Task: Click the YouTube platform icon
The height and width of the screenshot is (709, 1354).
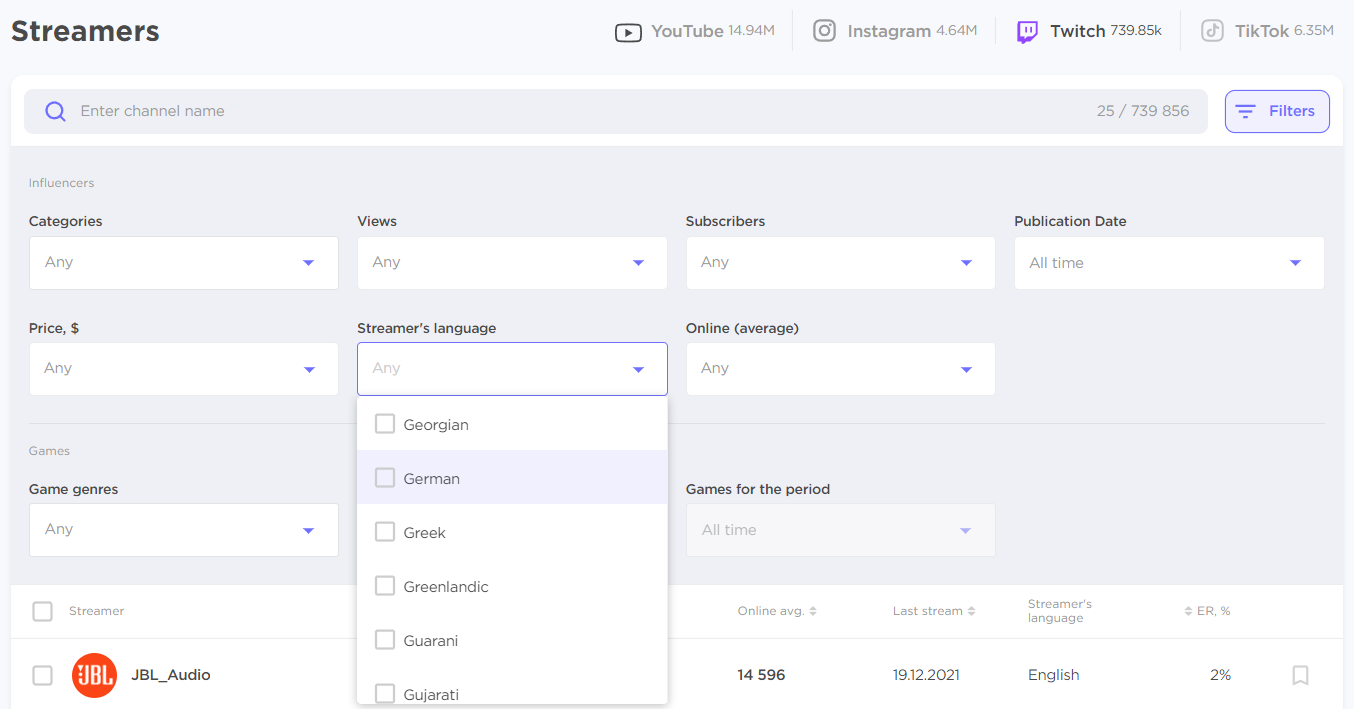Action: tap(628, 32)
